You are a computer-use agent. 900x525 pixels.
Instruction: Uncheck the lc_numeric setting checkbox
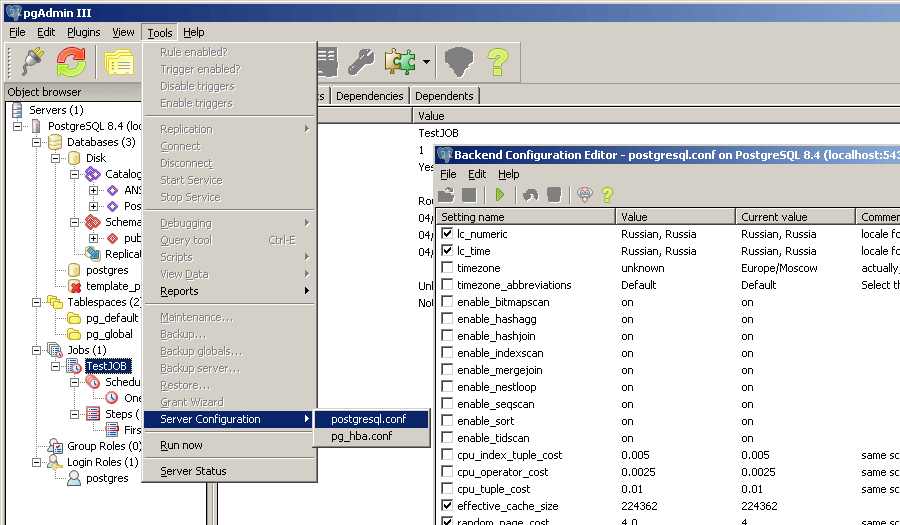pyautogui.click(x=447, y=234)
